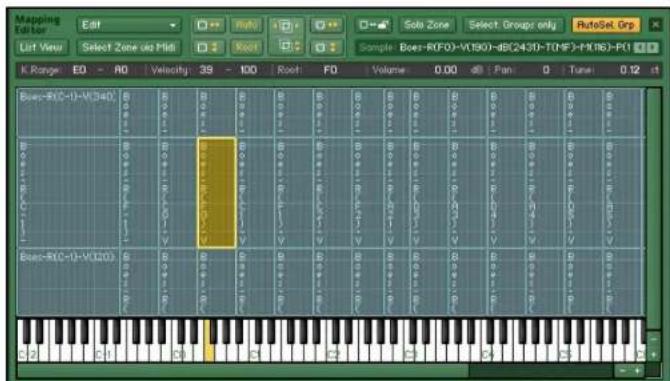Click the Velocity low value 39
Screen dimensions: 670x381
(x=206, y=70)
